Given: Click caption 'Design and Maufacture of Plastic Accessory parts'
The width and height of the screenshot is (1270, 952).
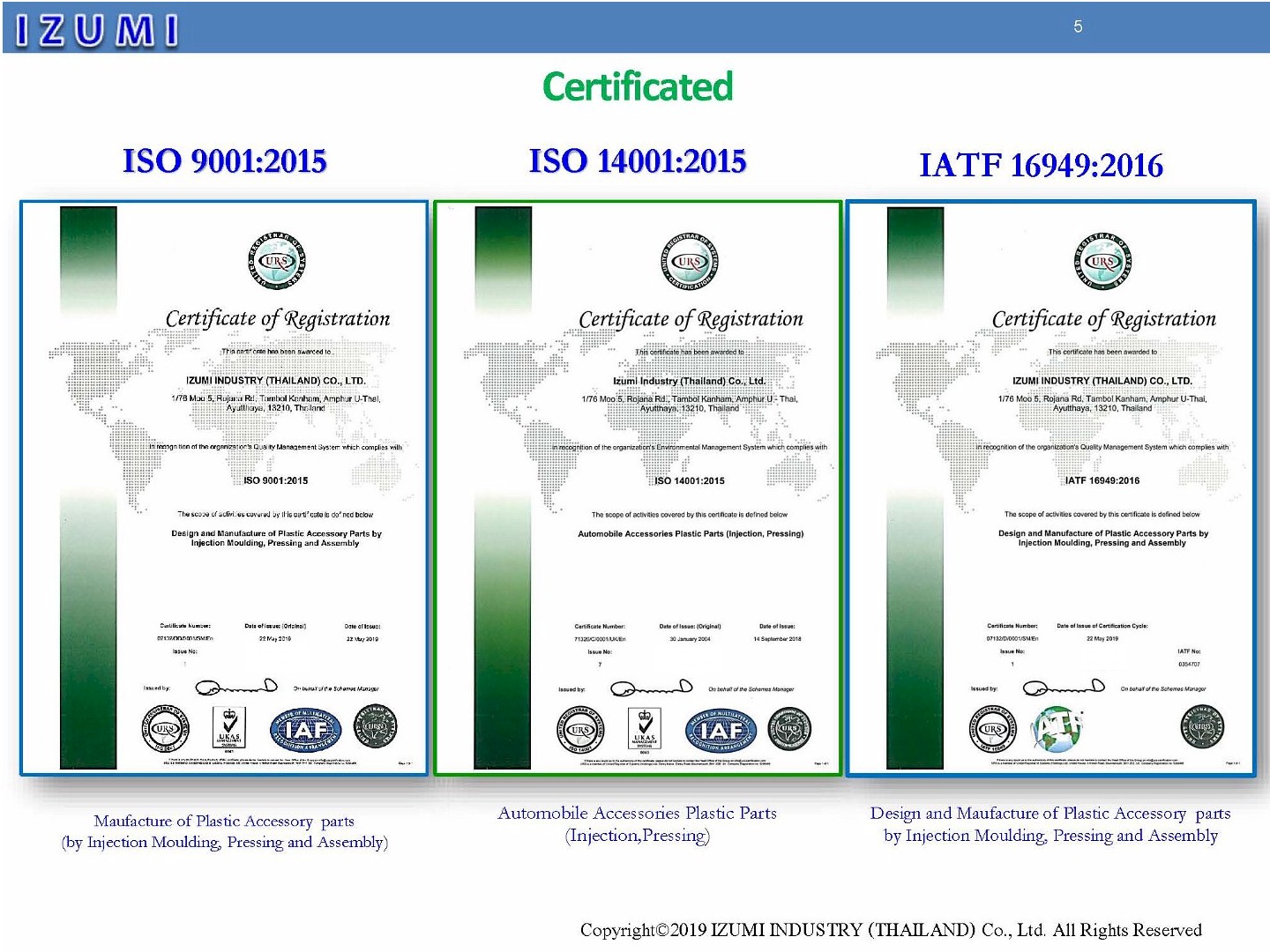Looking at the screenshot, I should (1050, 813).
